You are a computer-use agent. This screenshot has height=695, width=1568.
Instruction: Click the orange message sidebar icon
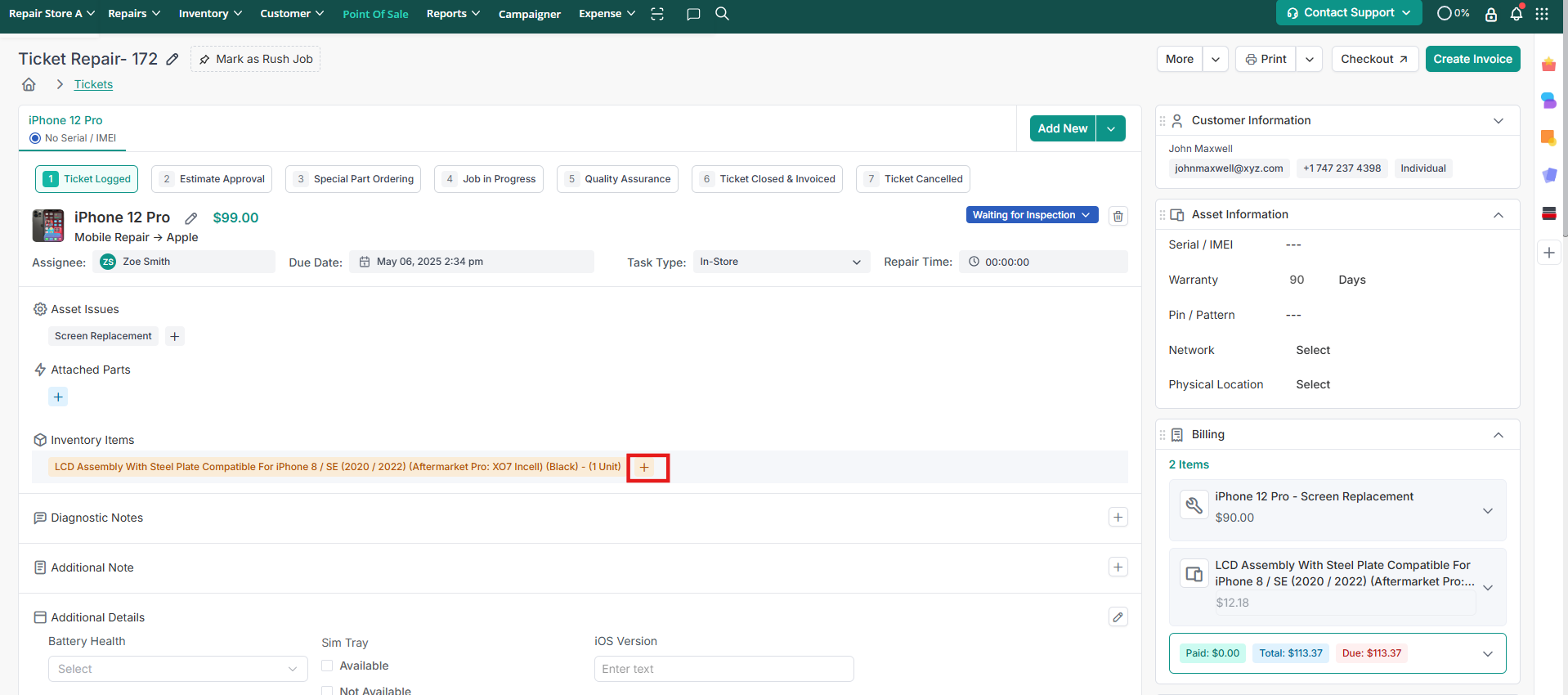coord(1549,138)
